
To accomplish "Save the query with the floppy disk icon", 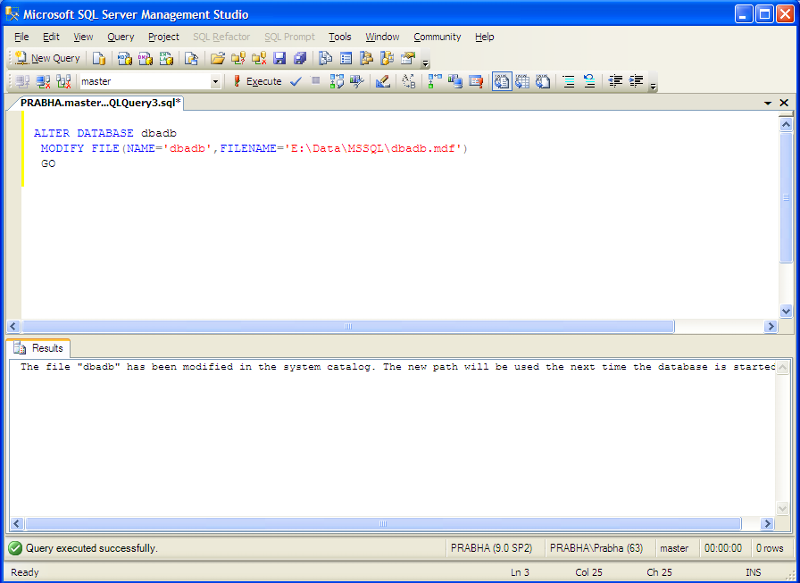I will click(x=280, y=58).
